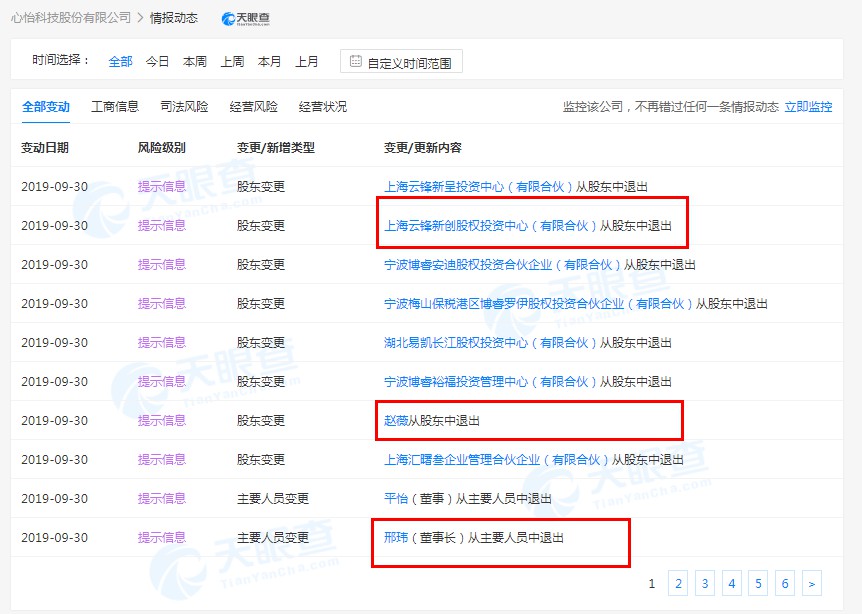The width and height of the screenshot is (862, 614).
Task: Filter by 本月
Action: [269, 62]
